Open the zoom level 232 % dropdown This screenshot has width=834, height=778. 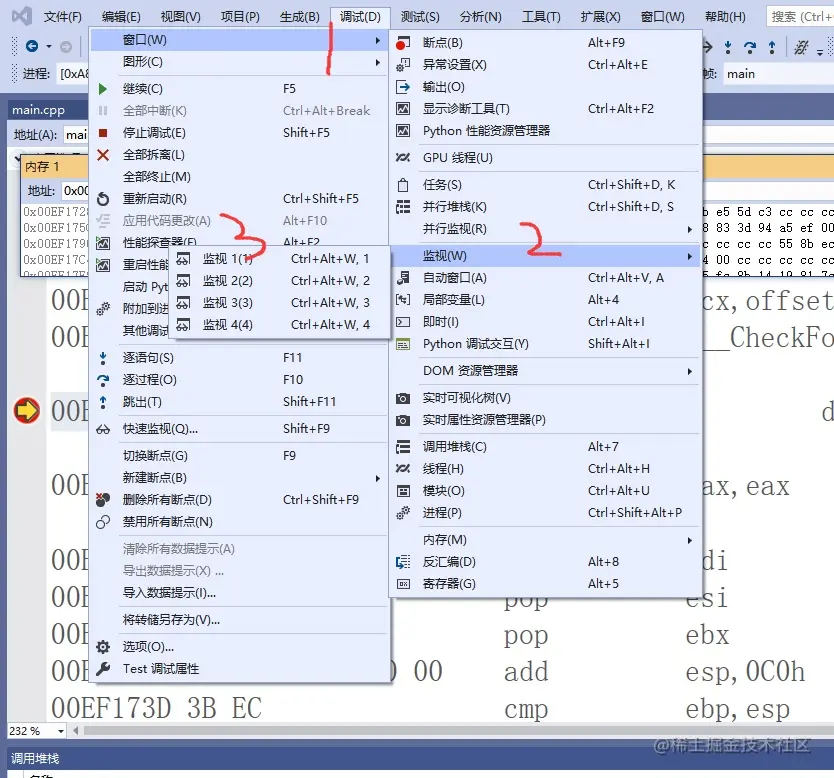point(61,731)
